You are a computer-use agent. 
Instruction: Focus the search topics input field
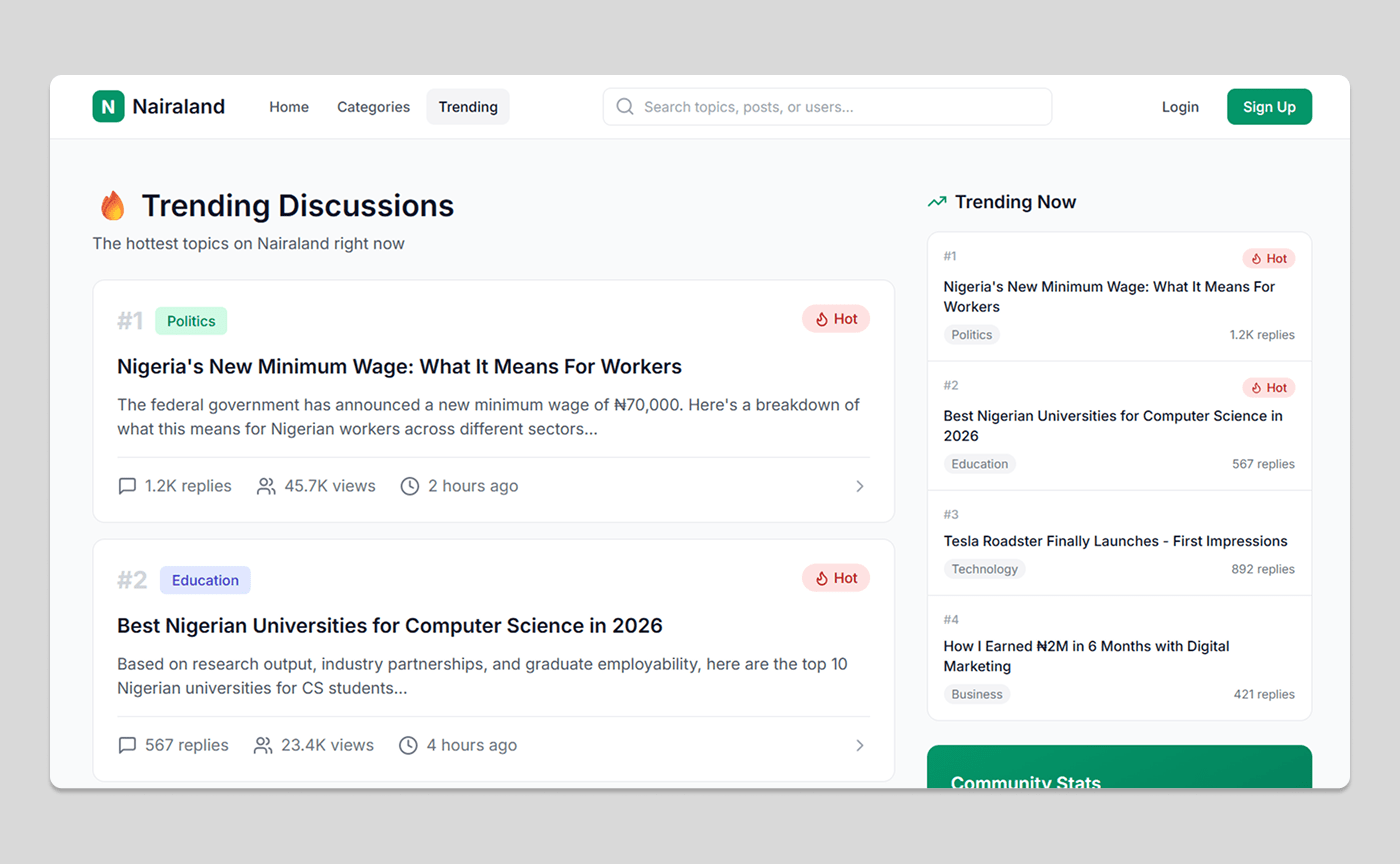pos(827,107)
